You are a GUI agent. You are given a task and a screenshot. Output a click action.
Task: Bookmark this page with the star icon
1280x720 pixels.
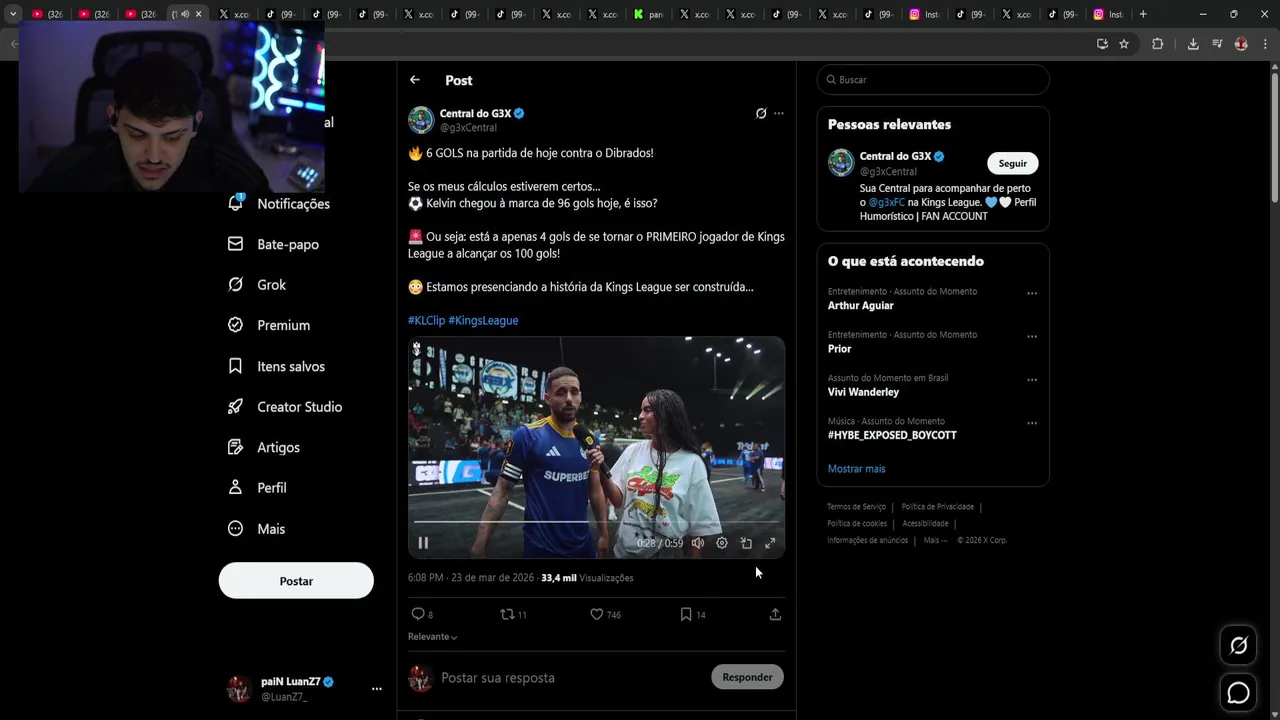tap(1124, 44)
